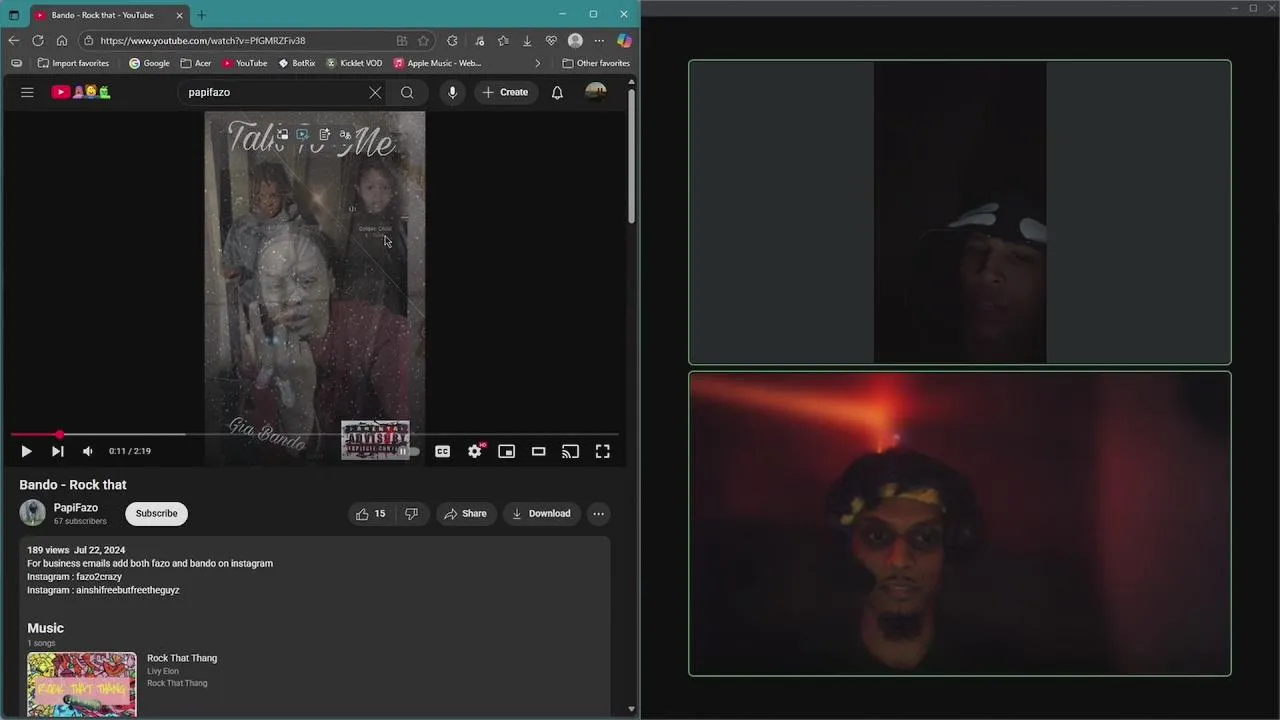This screenshot has width=1280, height=720.
Task: Open more actions ellipsis under video
Action: click(598, 514)
